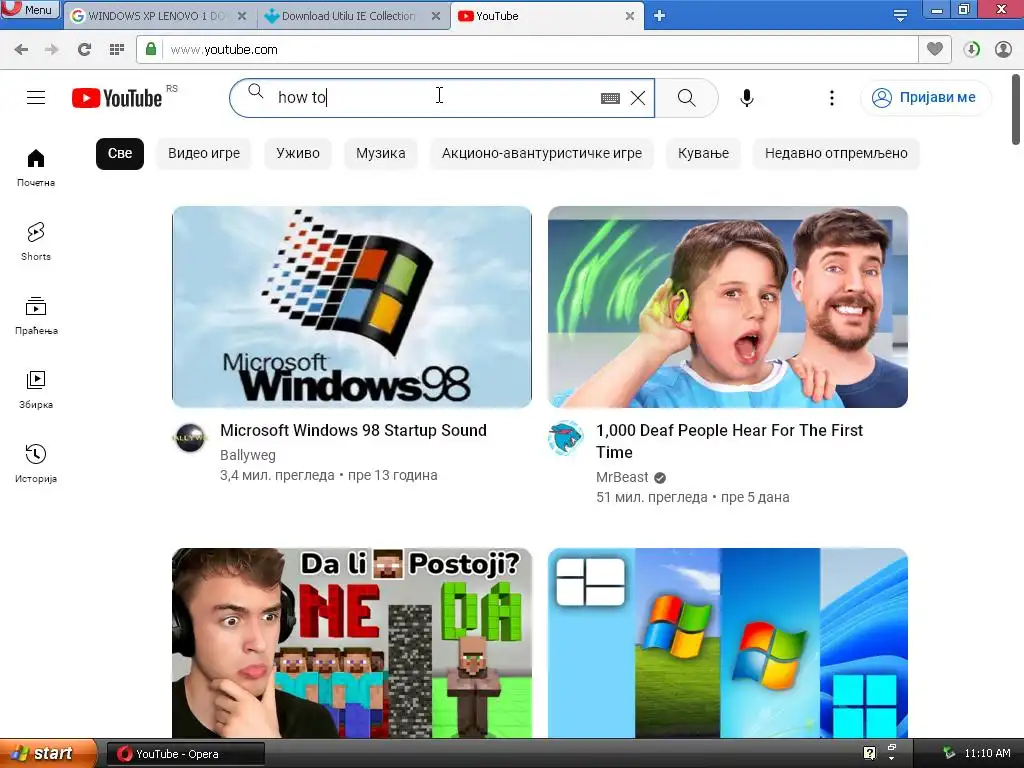Open the 'Da li Postoji?' Minecraft thumbnail
The height and width of the screenshot is (768, 1024).
tap(352, 643)
